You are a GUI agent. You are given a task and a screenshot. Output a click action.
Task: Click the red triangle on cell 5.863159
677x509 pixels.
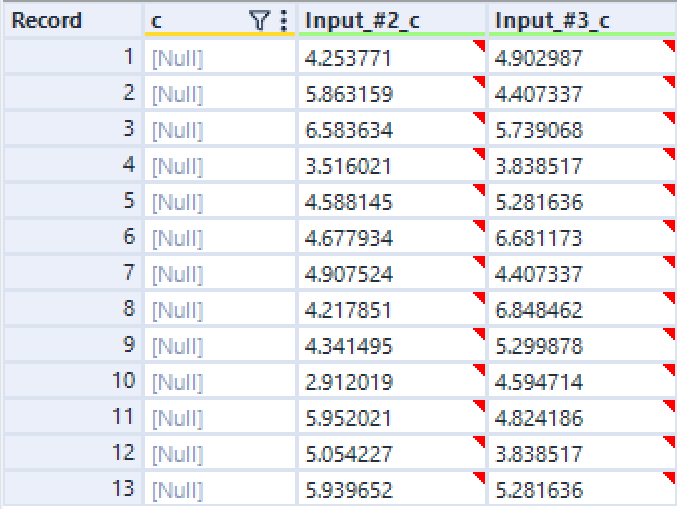479,82
